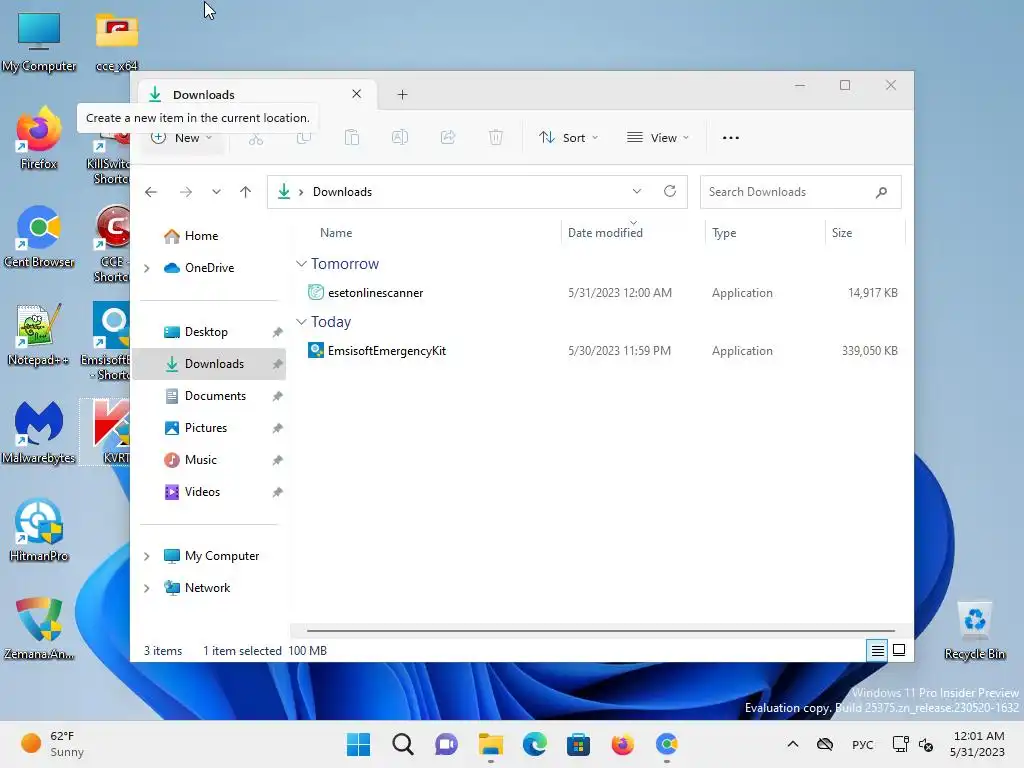This screenshot has height=768, width=1024.
Task: Collapse the Tomorrow group
Action: coord(301,264)
